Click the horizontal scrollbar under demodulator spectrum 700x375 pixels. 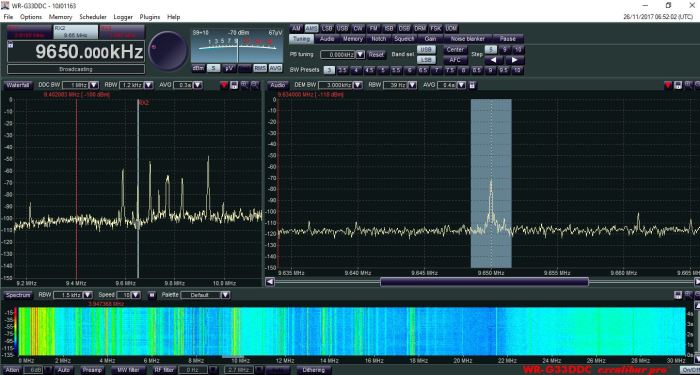tap(484, 282)
